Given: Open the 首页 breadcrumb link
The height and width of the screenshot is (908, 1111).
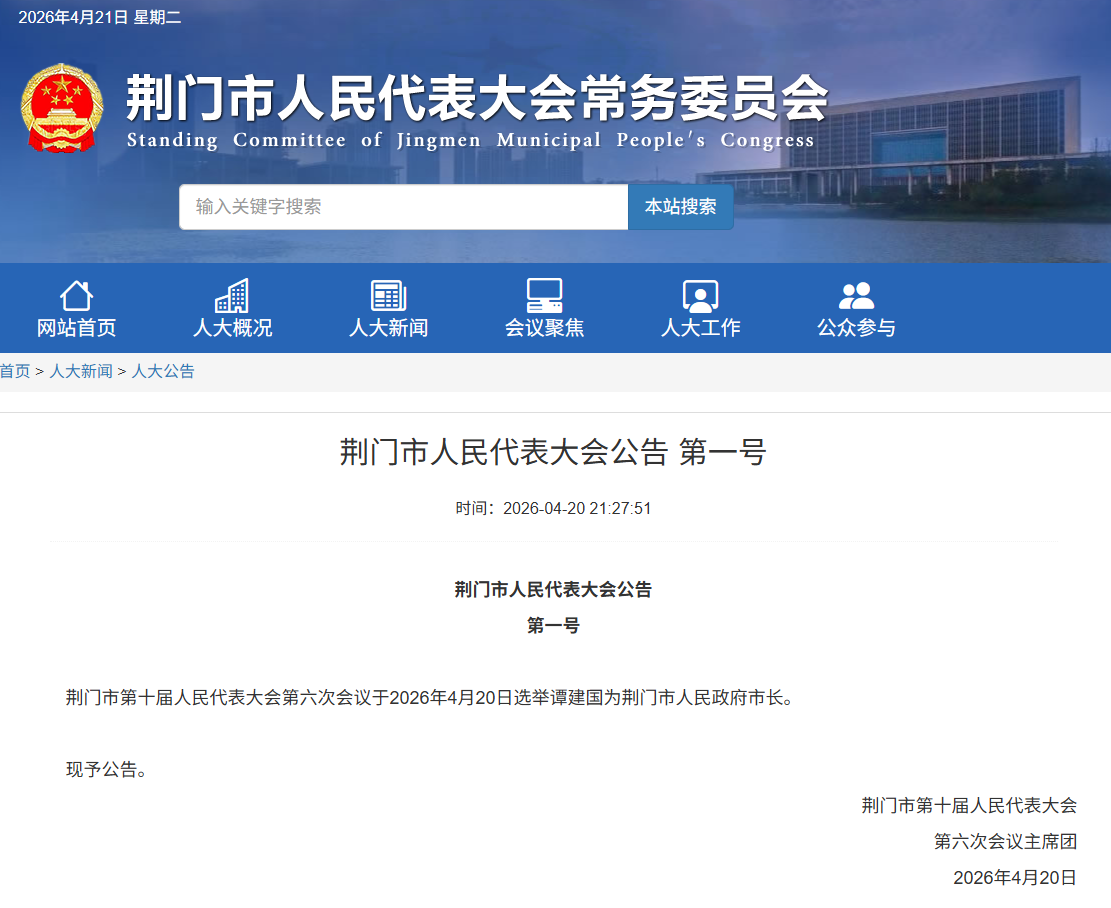Looking at the screenshot, I should 14,371.
